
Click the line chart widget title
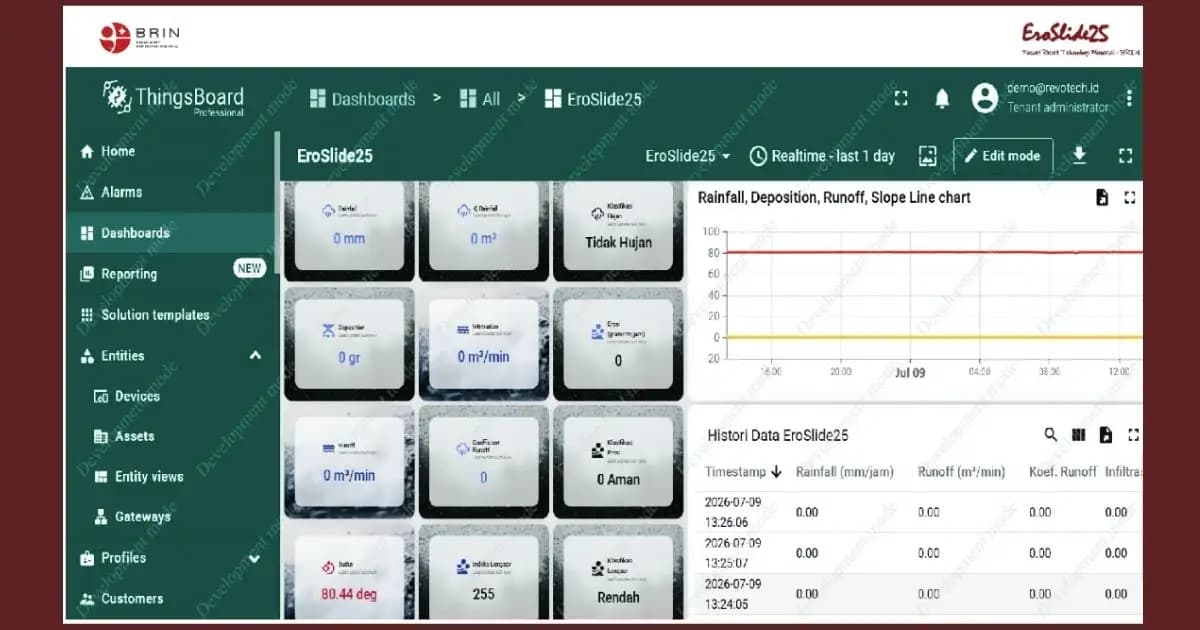pyautogui.click(x=834, y=198)
